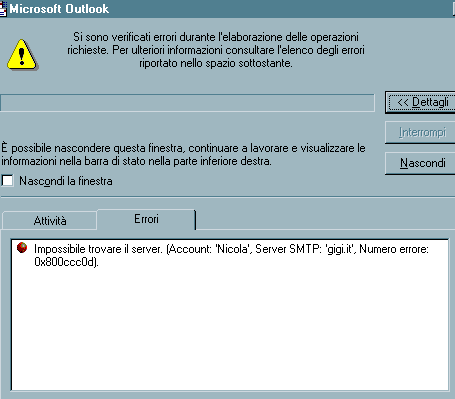Collapse details with the << Dettagli button

click(x=420, y=102)
